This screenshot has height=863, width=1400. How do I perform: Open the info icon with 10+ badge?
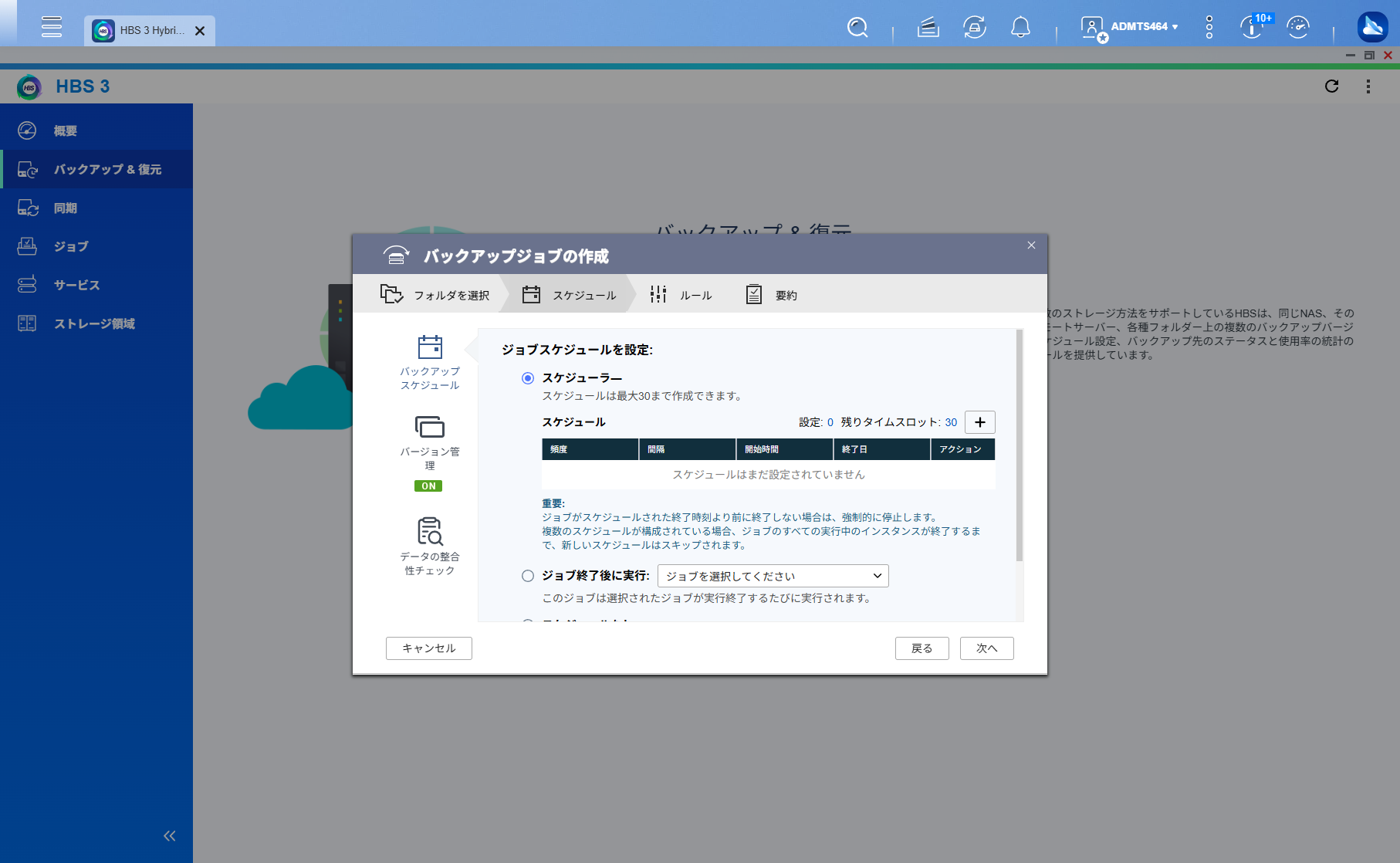(x=1253, y=27)
